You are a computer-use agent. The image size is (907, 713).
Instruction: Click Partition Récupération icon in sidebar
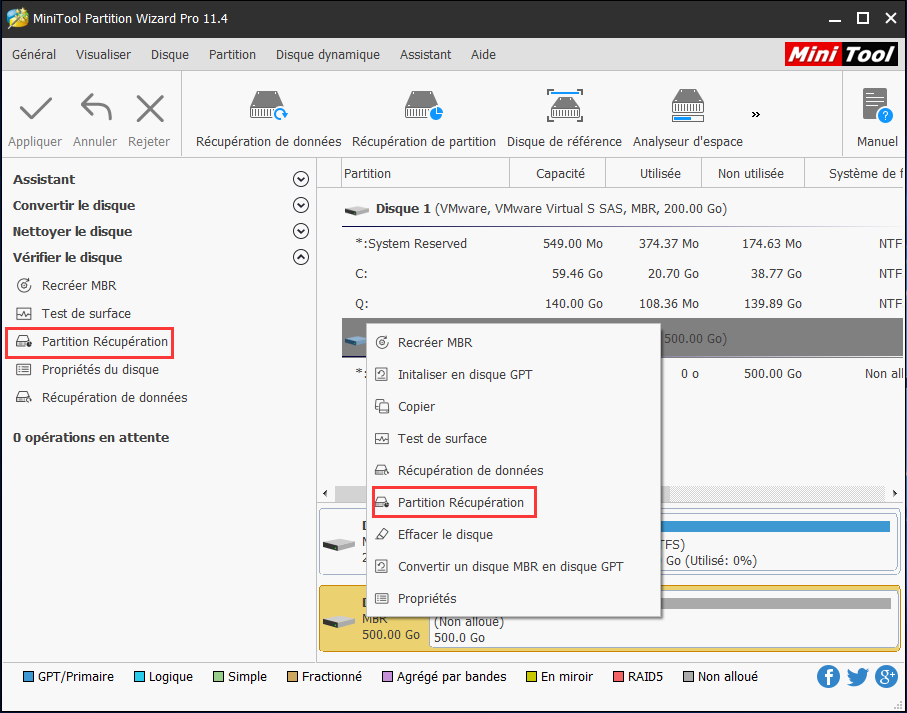tap(24, 341)
